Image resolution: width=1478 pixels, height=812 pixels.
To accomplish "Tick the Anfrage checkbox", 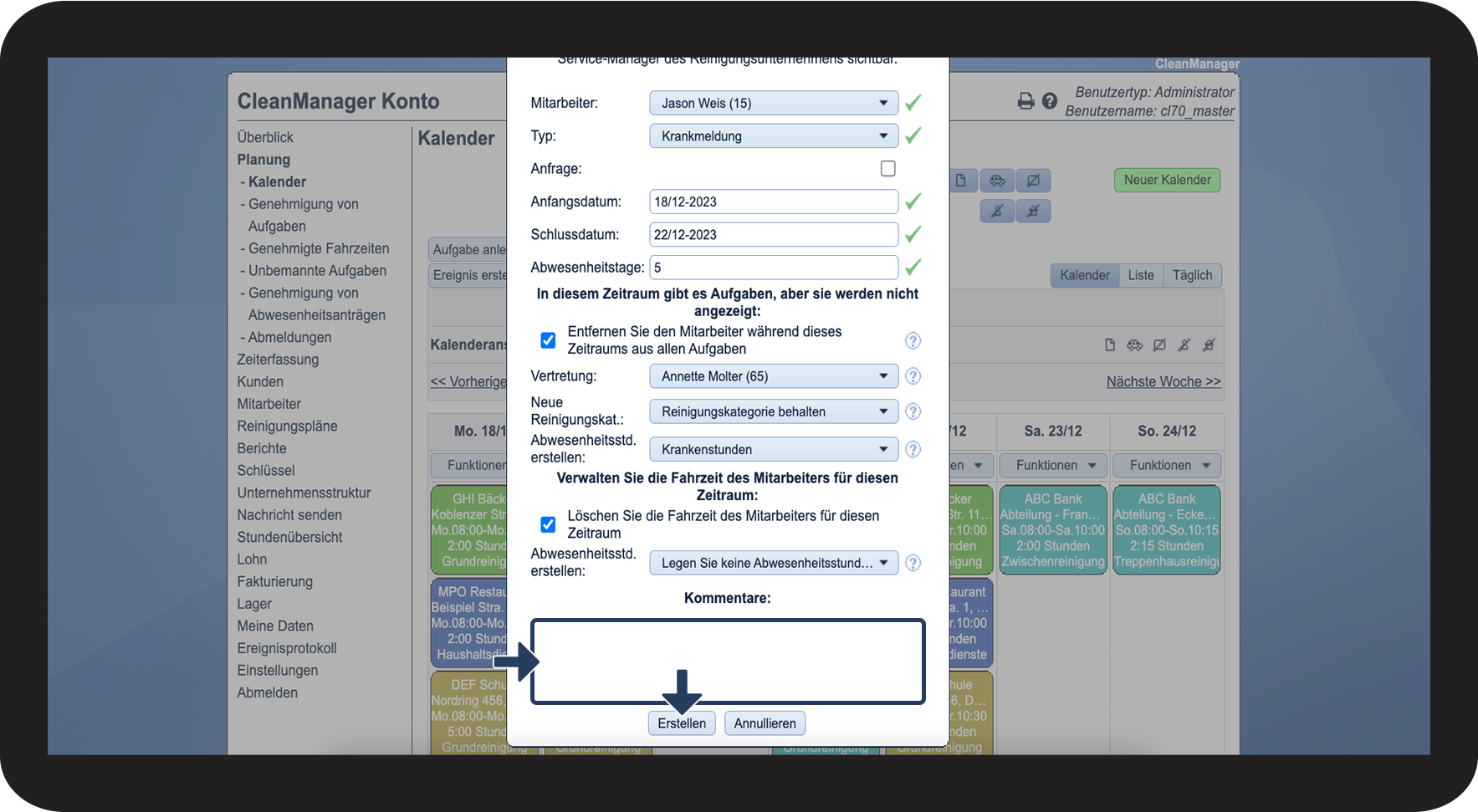I will coord(888,169).
